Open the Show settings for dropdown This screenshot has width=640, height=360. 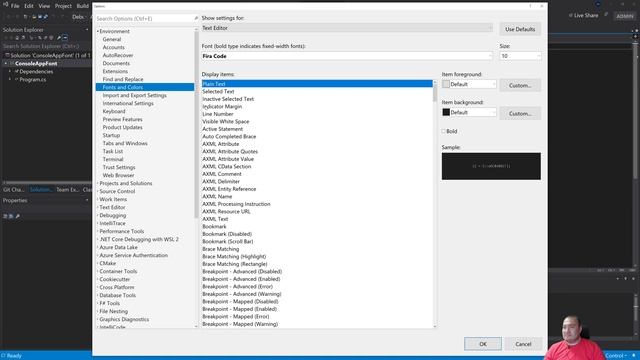tap(347, 28)
